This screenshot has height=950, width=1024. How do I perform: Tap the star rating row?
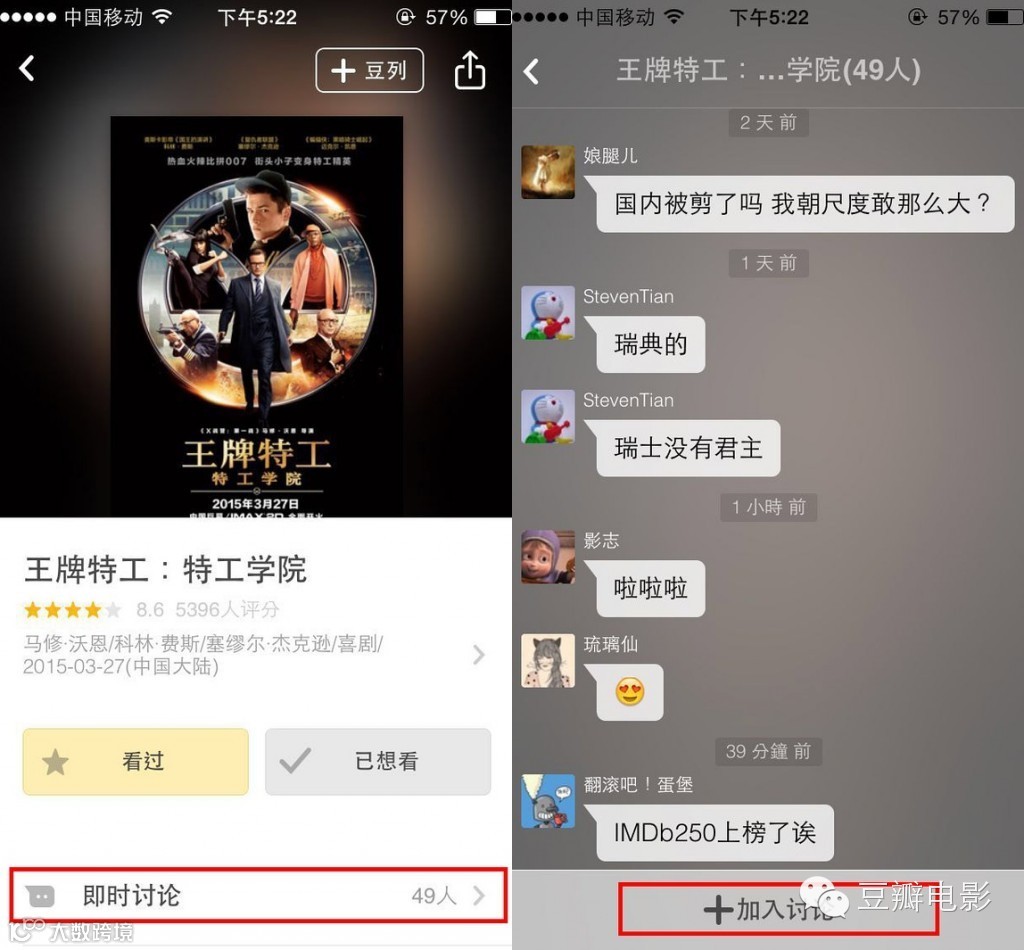pyautogui.click(x=152, y=610)
